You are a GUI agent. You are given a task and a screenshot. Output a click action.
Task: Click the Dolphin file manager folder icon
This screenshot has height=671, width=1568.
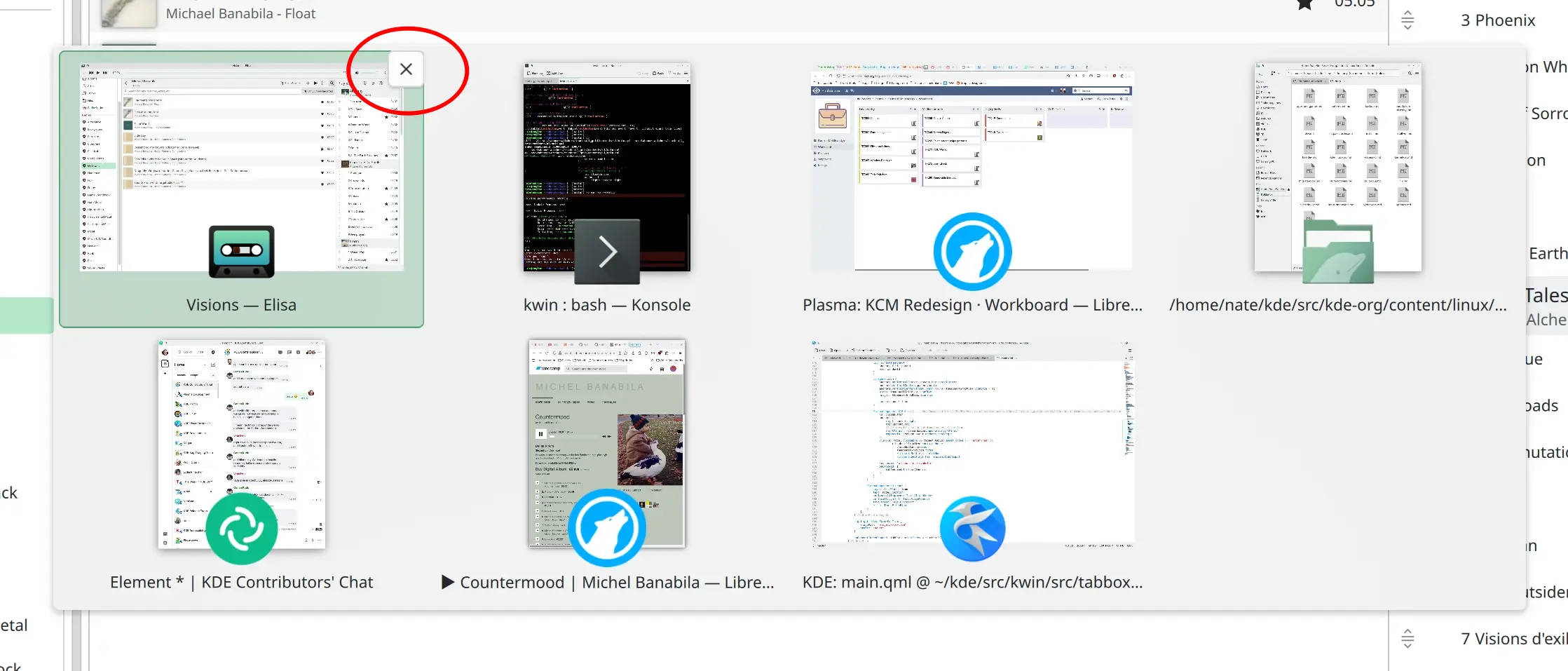[1337, 252]
